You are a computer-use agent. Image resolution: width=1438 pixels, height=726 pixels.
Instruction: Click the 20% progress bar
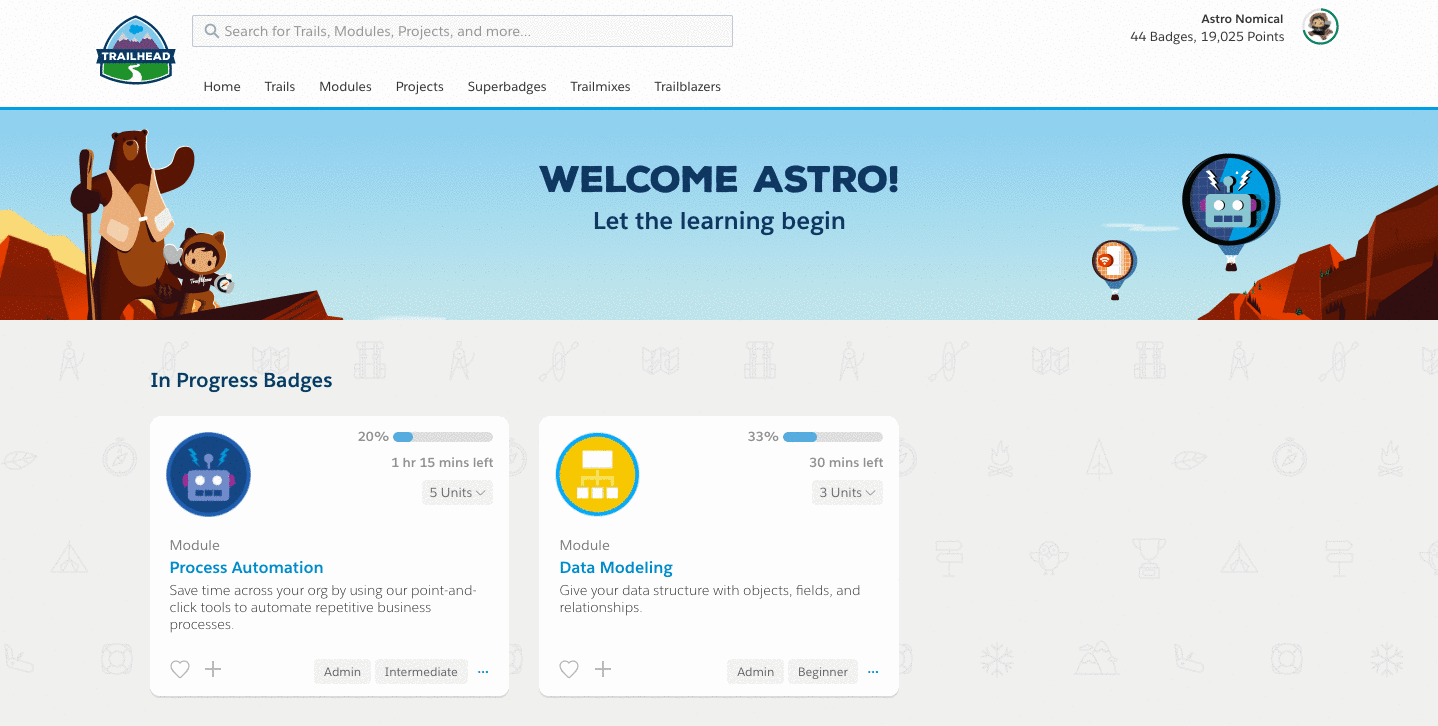[443, 437]
